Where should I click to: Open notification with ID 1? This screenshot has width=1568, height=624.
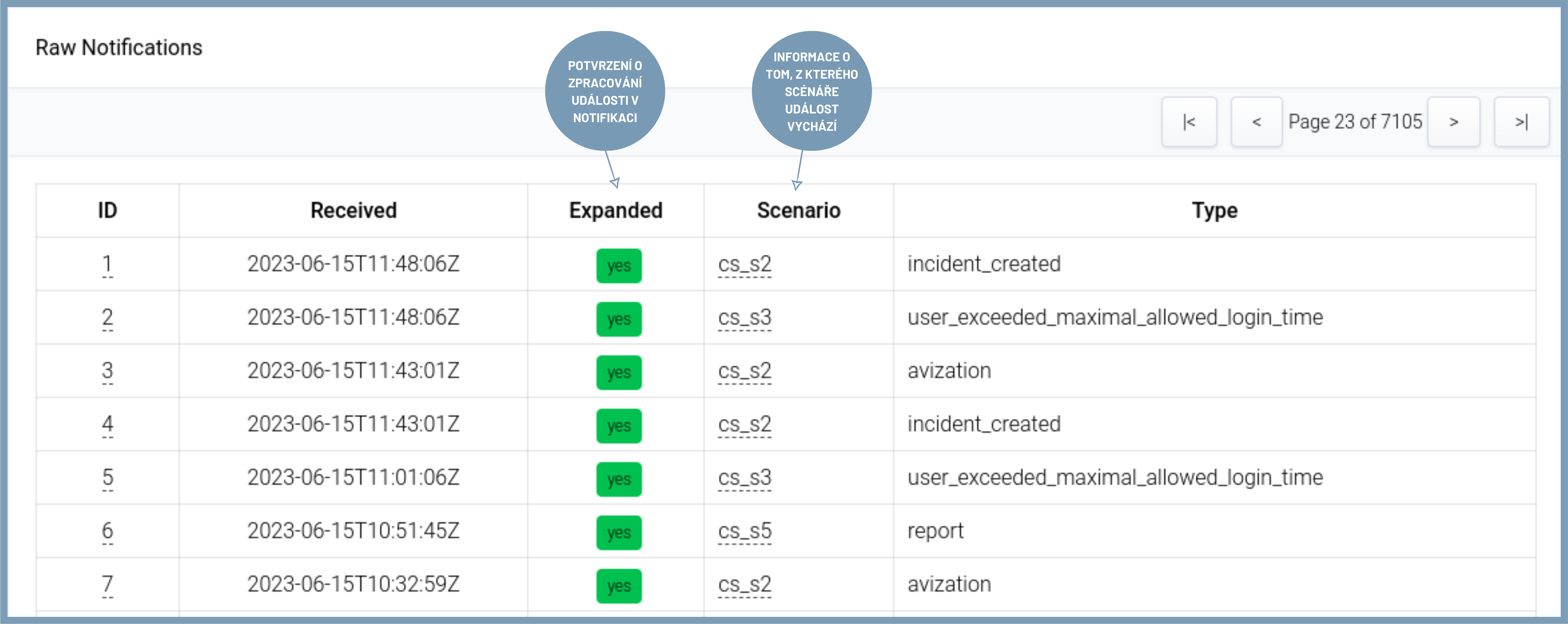tap(107, 265)
